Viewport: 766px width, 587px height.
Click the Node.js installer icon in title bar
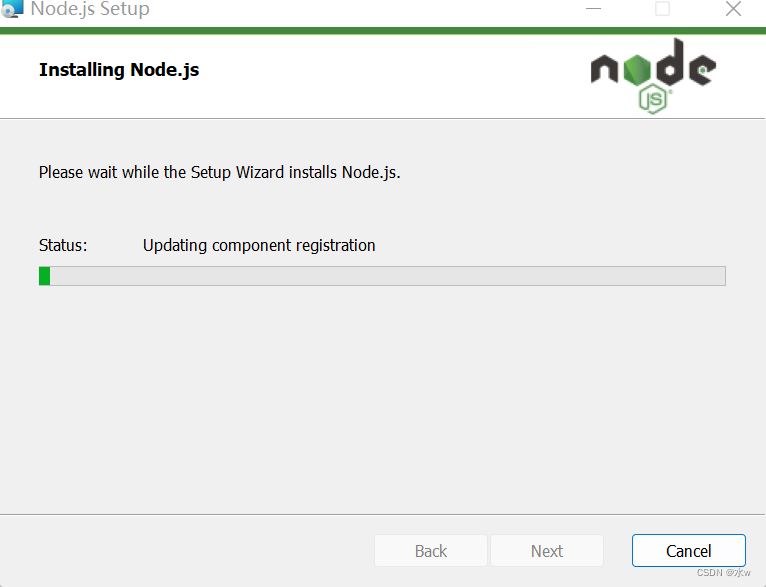[x=12, y=9]
